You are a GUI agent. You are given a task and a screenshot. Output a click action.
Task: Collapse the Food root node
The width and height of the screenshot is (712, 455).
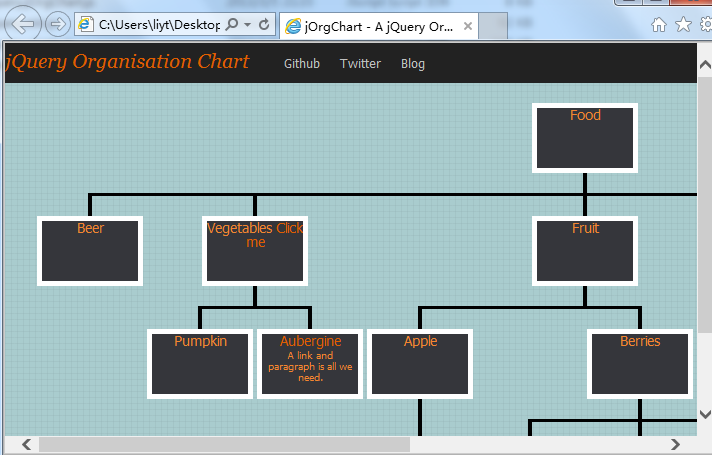click(x=585, y=138)
